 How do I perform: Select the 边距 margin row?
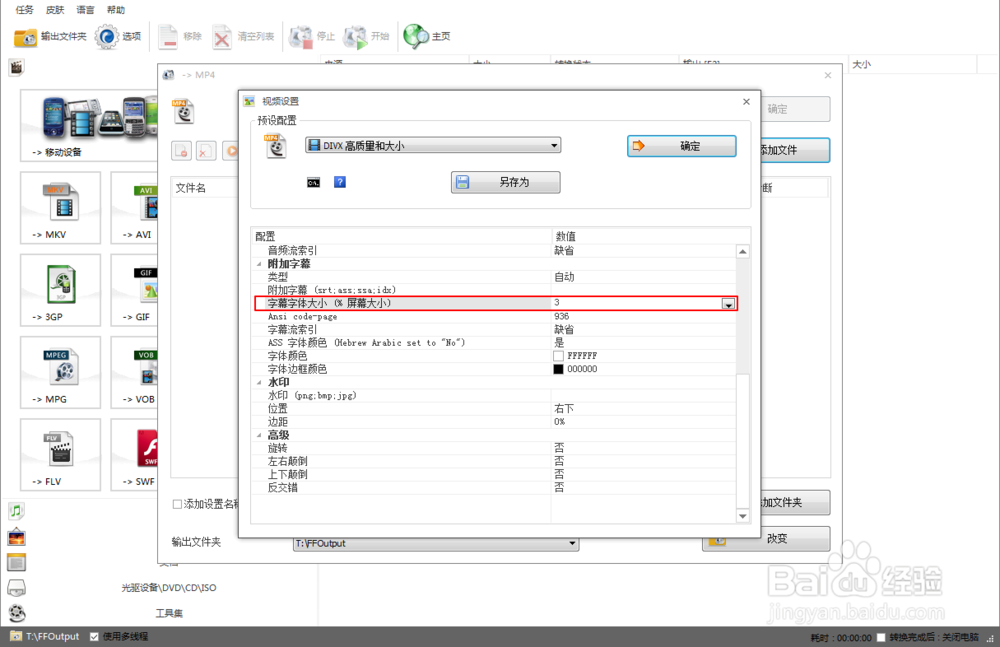point(494,422)
